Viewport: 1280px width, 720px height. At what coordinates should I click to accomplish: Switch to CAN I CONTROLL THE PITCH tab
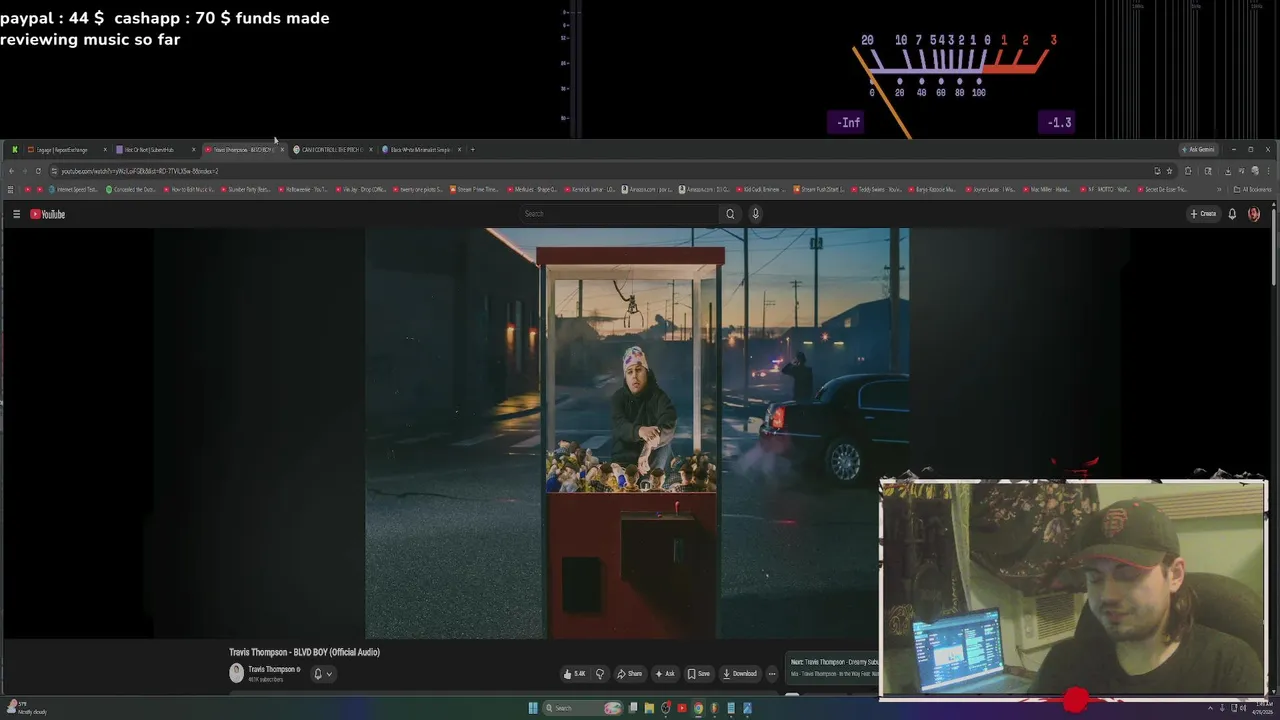pos(332,150)
